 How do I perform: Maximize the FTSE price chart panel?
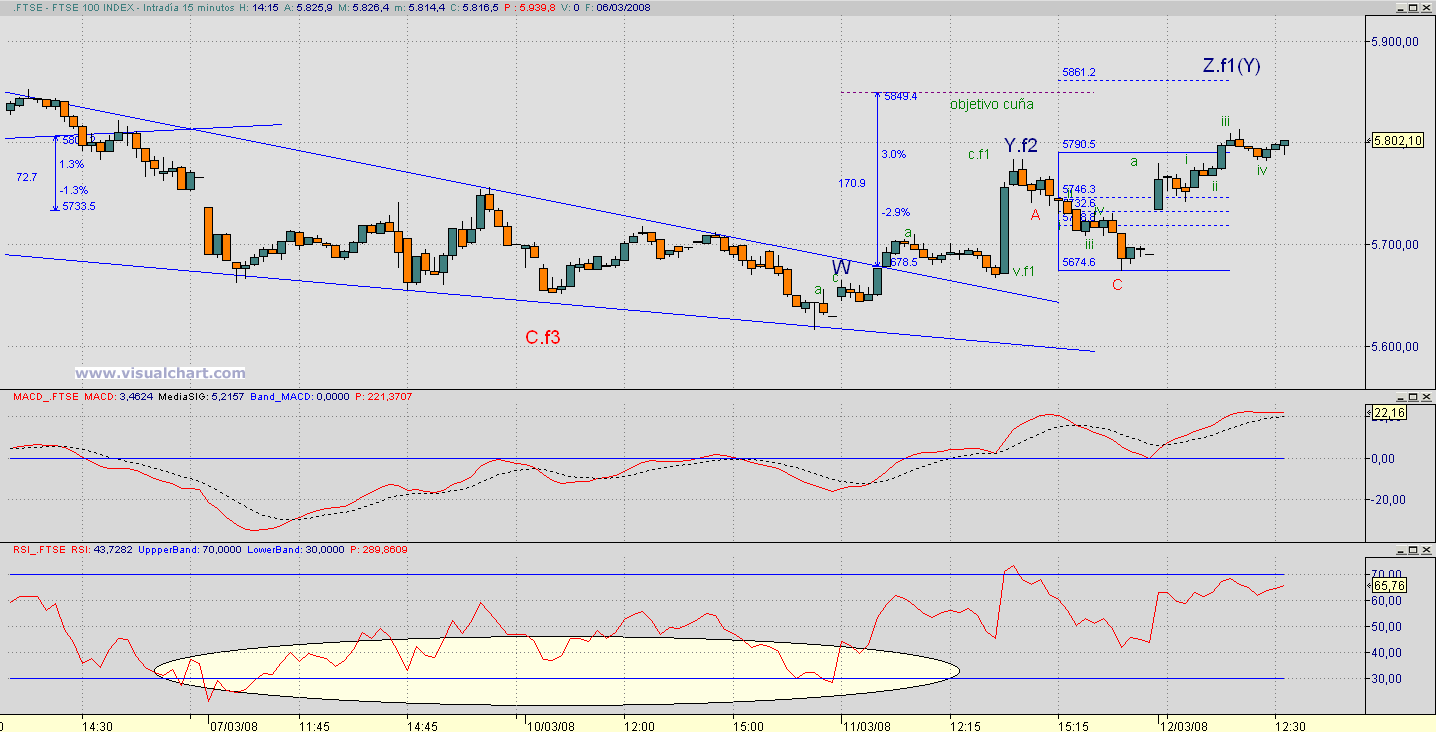[x=1411, y=7]
